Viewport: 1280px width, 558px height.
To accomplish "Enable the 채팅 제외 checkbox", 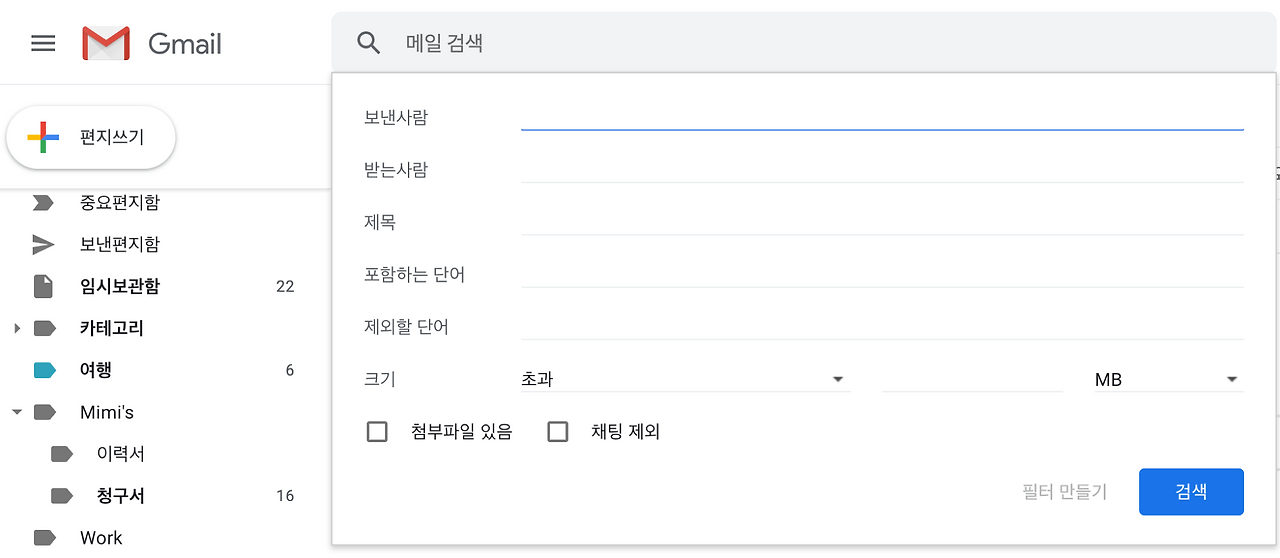I will coord(558,432).
